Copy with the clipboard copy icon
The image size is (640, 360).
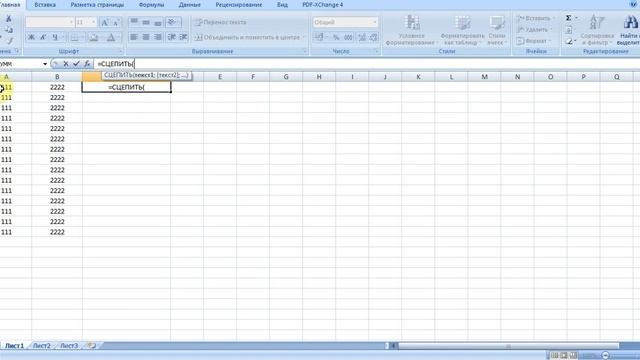9,30
